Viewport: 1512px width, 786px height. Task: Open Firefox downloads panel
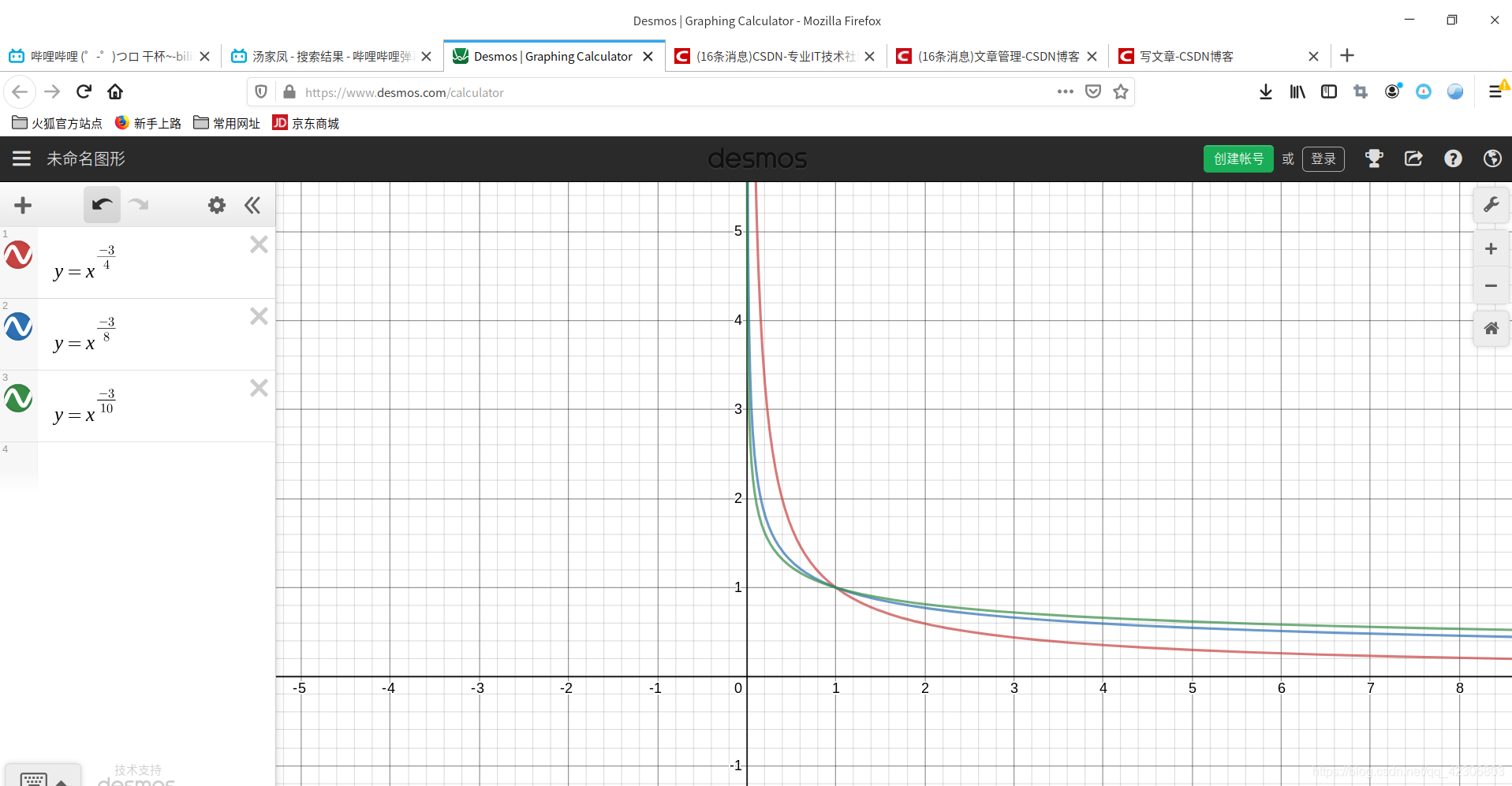(x=1266, y=91)
